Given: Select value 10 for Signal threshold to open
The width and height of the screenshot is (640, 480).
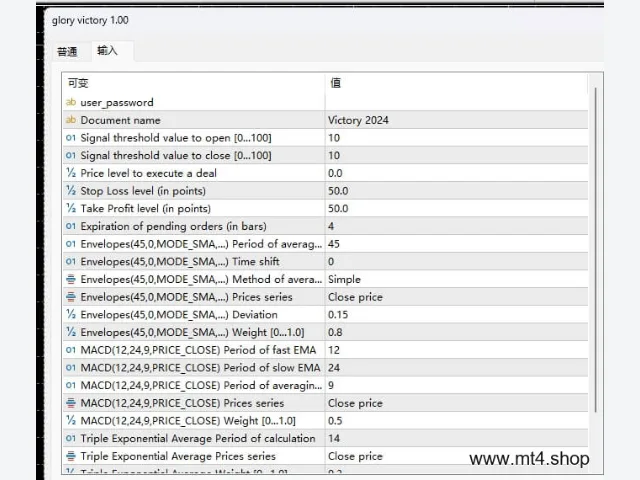Looking at the screenshot, I should [334, 138].
